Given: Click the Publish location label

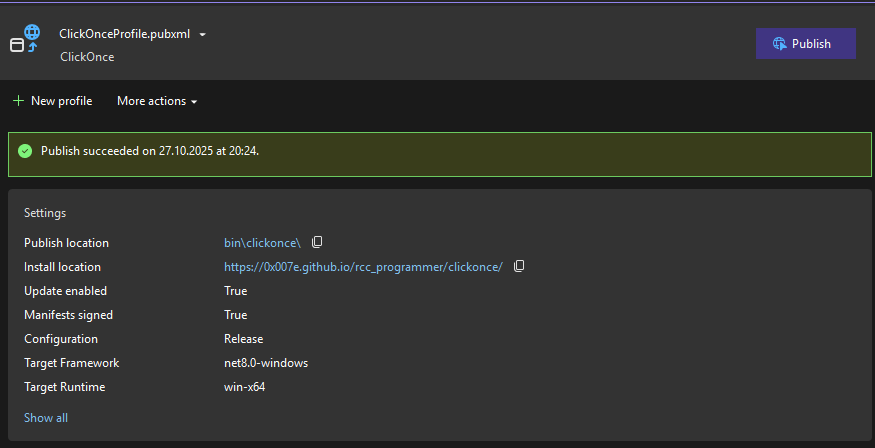Looking at the screenshot, I should [66, 243].
